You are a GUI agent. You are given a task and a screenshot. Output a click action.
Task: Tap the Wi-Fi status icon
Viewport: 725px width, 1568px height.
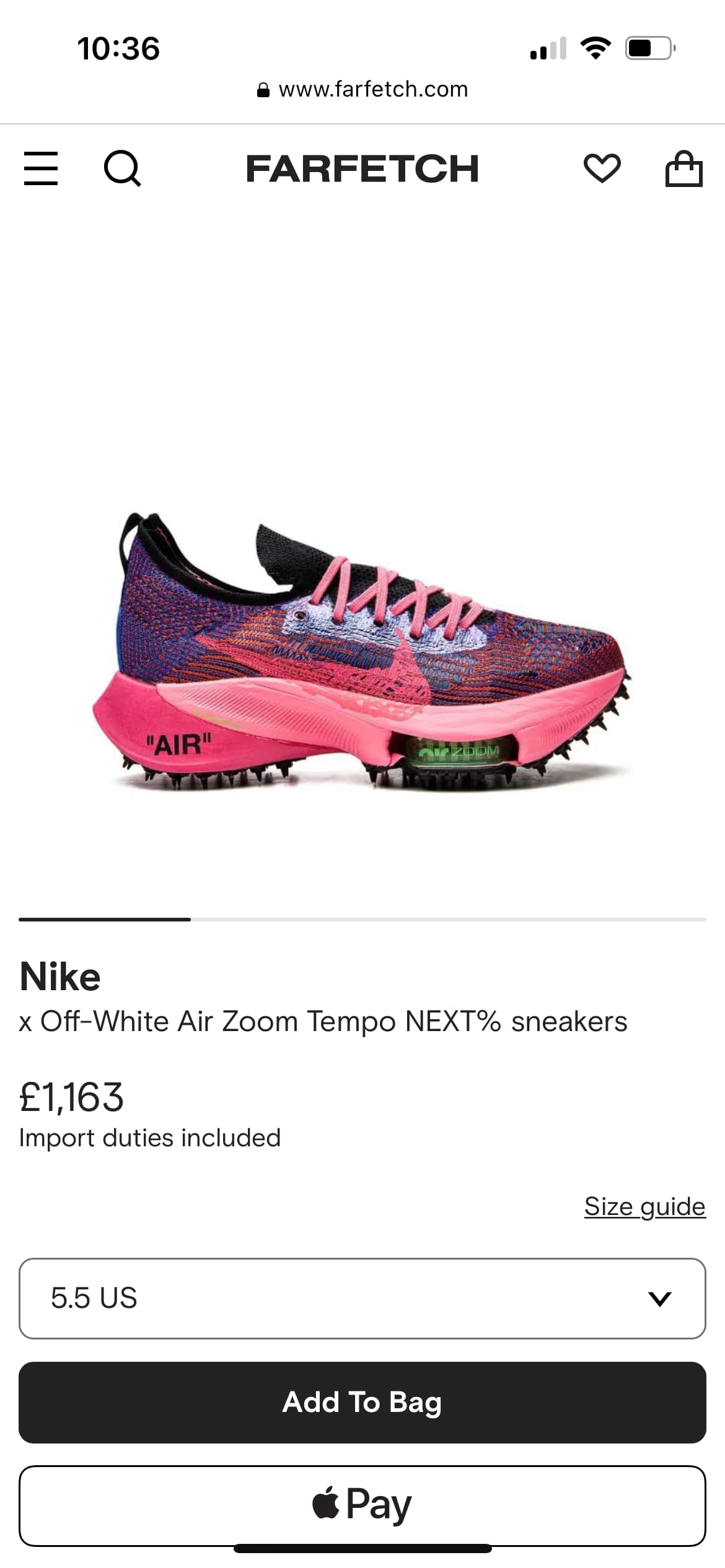595,48
